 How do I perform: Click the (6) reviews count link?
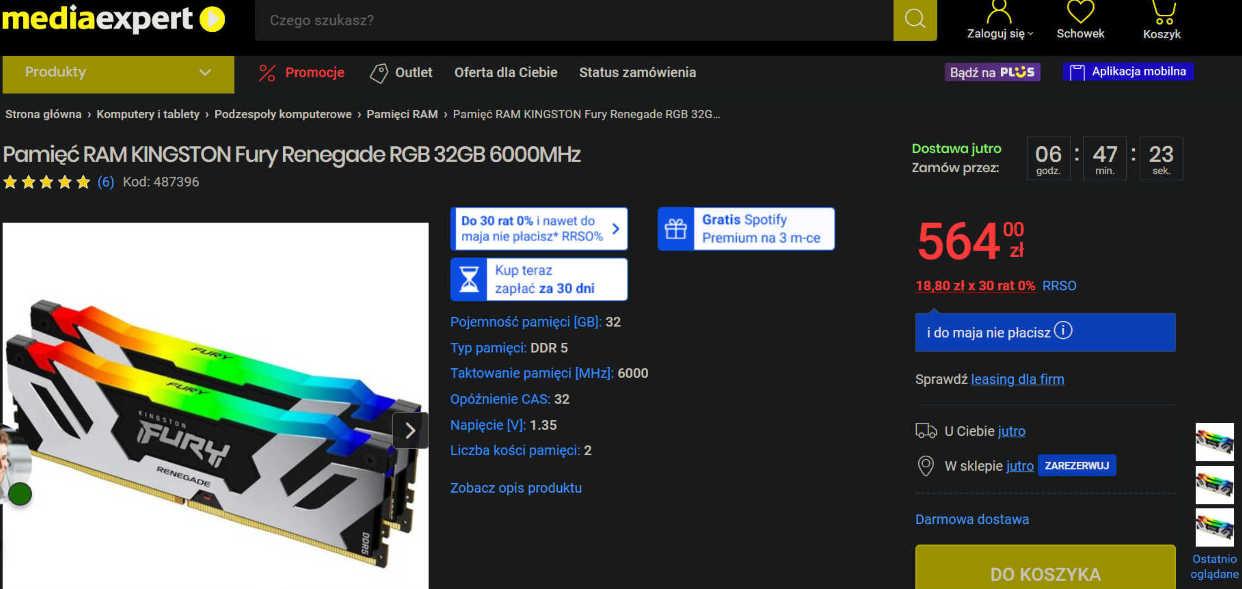(105, 182)
